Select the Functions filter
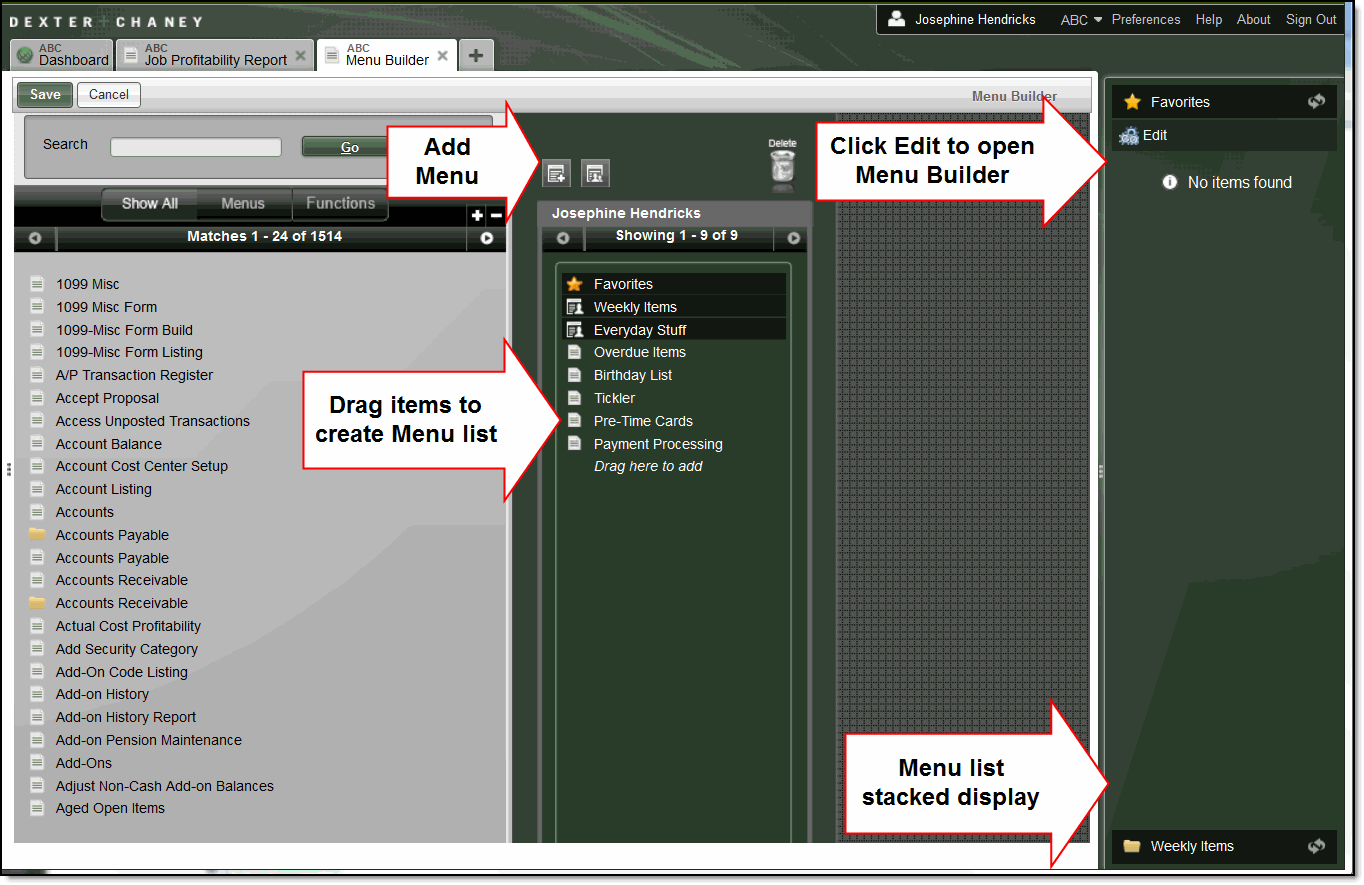Screen dimensions: 1364x885 [x=340, y=203]
